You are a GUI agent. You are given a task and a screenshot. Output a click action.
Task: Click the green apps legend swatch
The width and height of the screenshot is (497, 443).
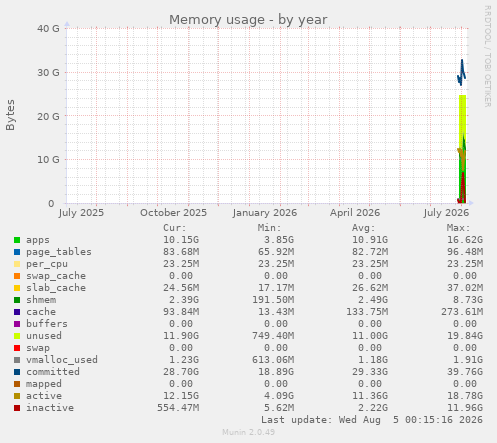coord(17,240)
